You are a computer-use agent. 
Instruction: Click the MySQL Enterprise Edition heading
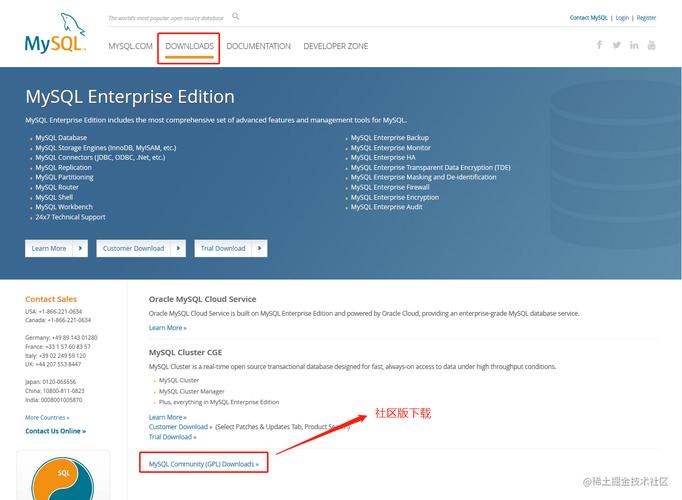tap(130, 97)
